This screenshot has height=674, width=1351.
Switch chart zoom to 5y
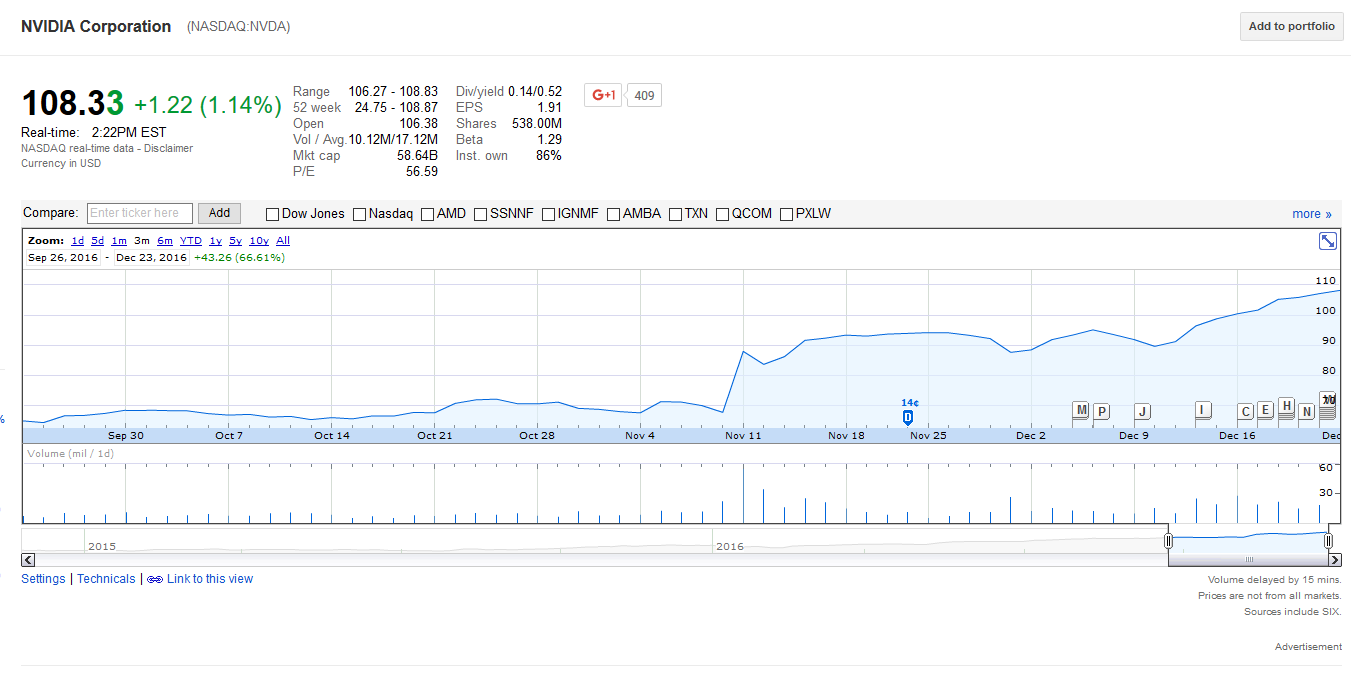pos(235,241)
